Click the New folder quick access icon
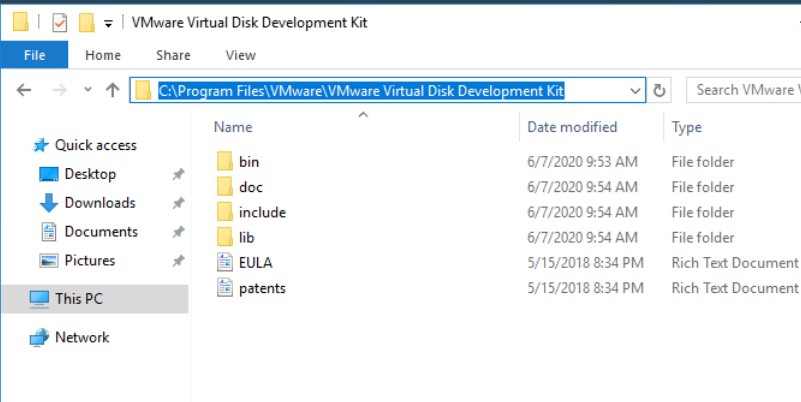The width and height of the screenshot is (801, 402). pos(86,23)
